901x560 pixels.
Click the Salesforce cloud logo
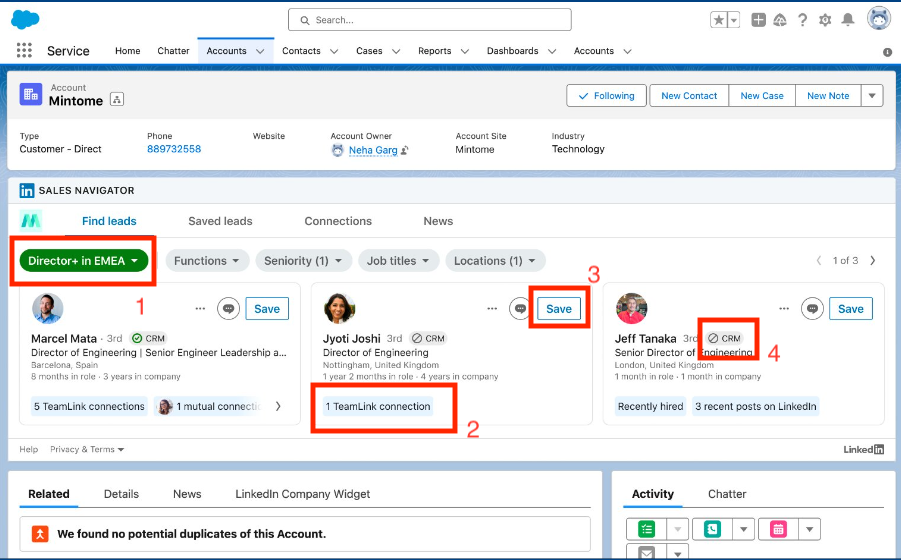(x=25, y=20)
